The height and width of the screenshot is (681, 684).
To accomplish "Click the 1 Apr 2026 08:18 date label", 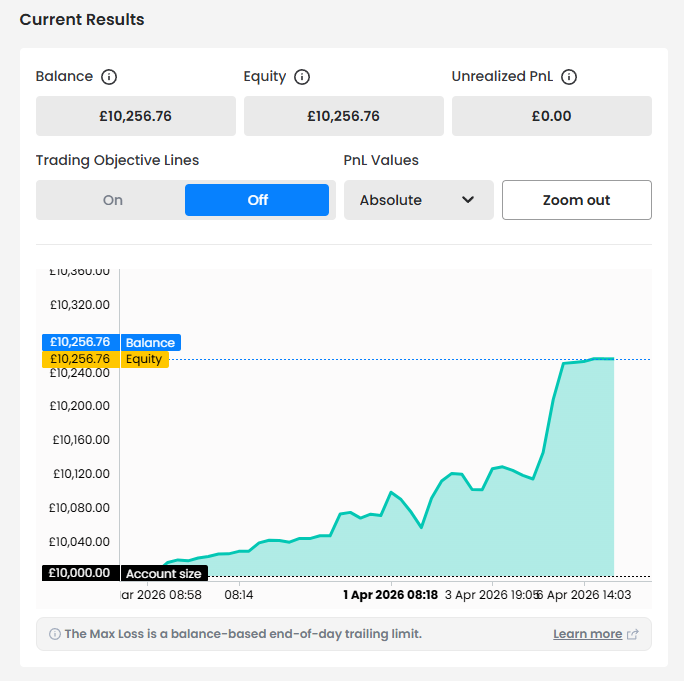I will click(x=390, y=595).
